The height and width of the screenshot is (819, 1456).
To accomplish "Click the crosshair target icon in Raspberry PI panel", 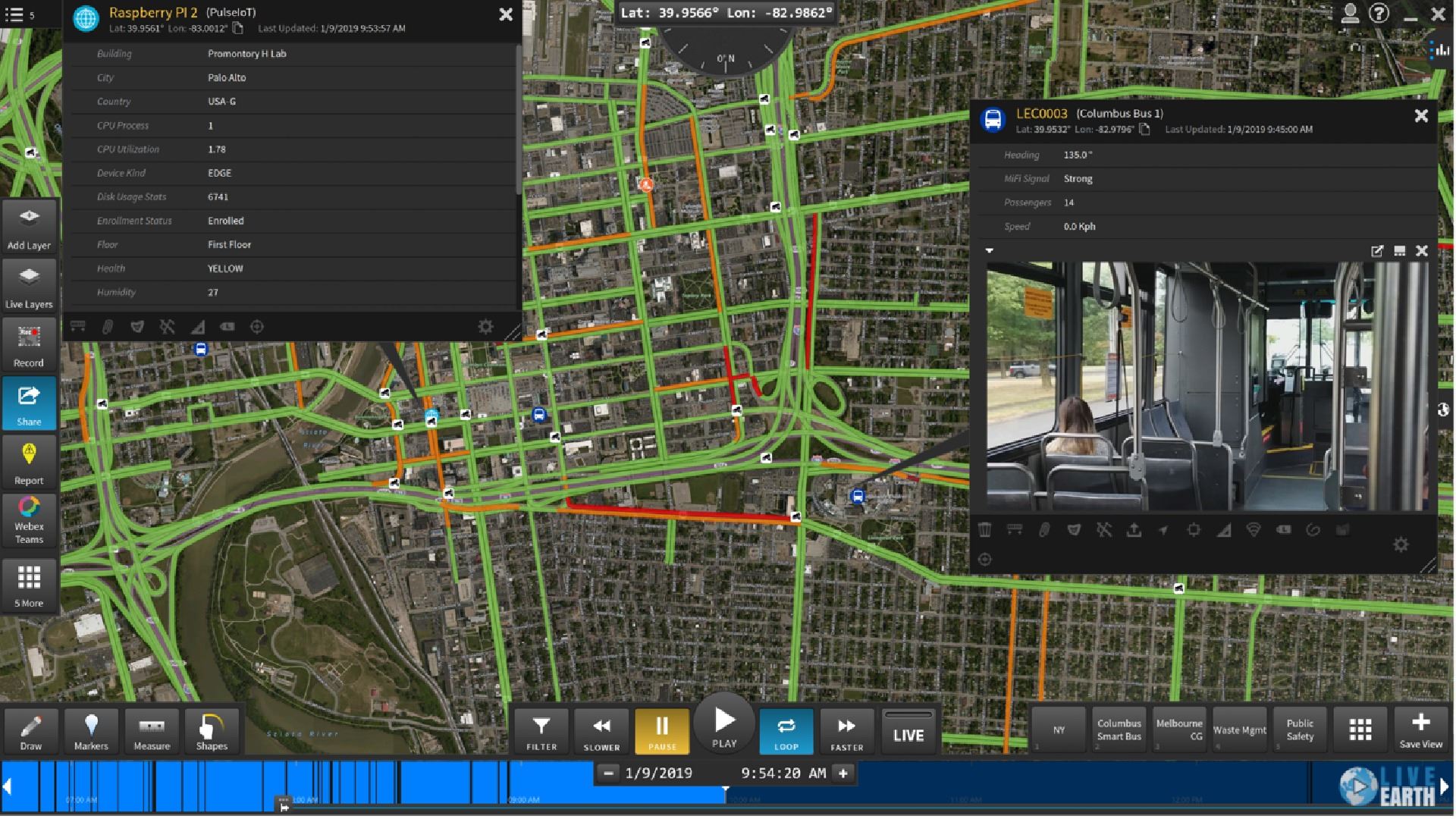I will pos(257,327).
